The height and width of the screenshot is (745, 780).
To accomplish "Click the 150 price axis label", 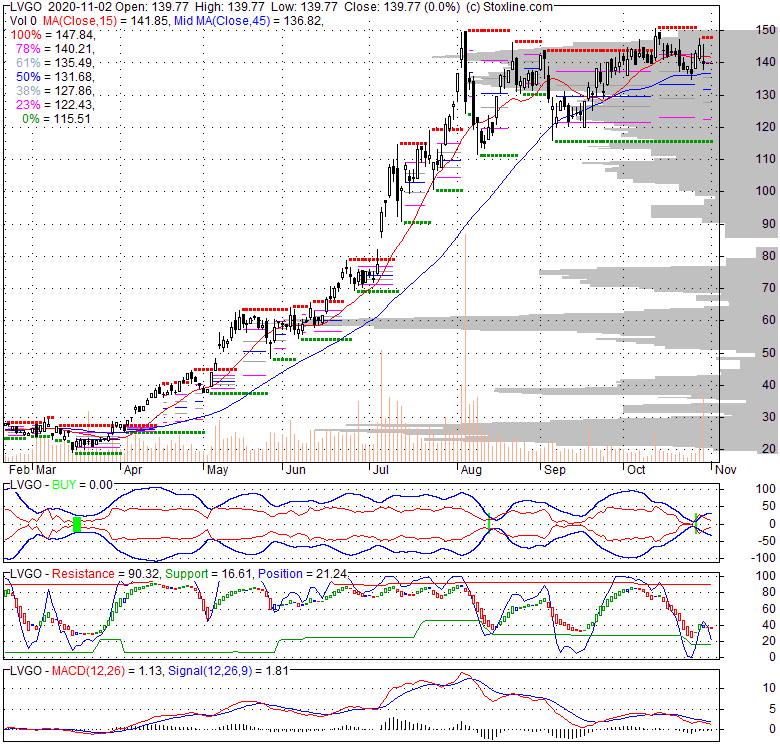I will [766, 30].
